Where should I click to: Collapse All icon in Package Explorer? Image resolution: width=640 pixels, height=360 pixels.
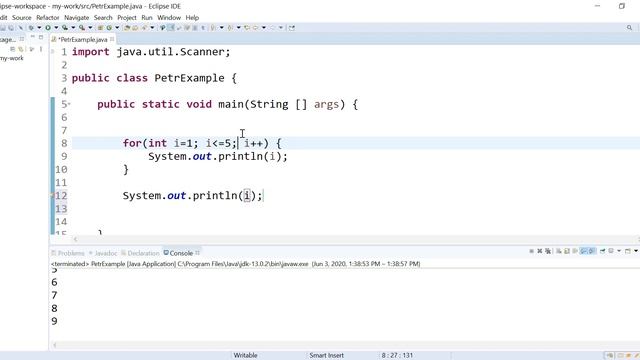(13, 49)
